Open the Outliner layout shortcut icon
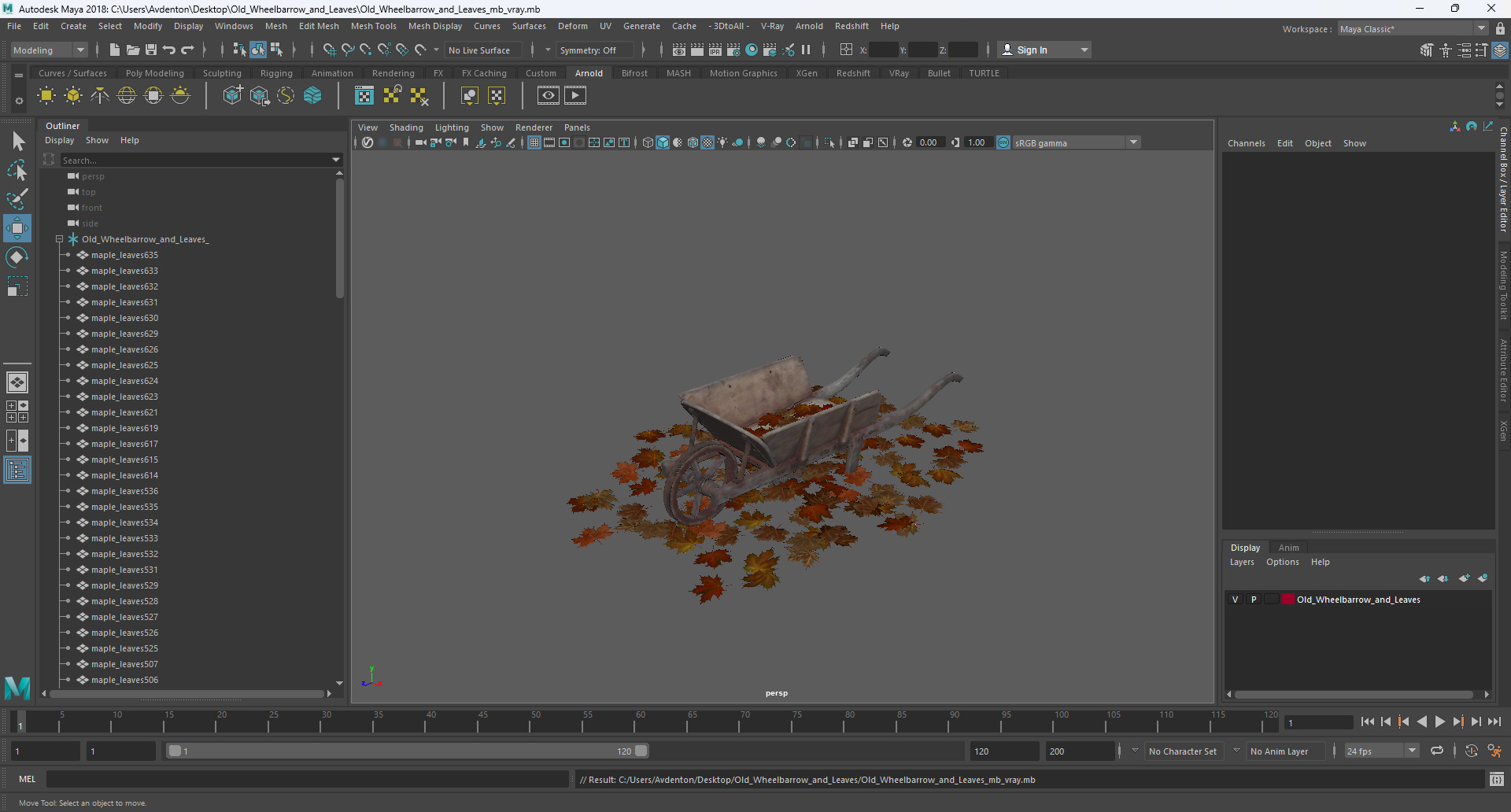Viewport: 1511px width, 812px height. 17,471
